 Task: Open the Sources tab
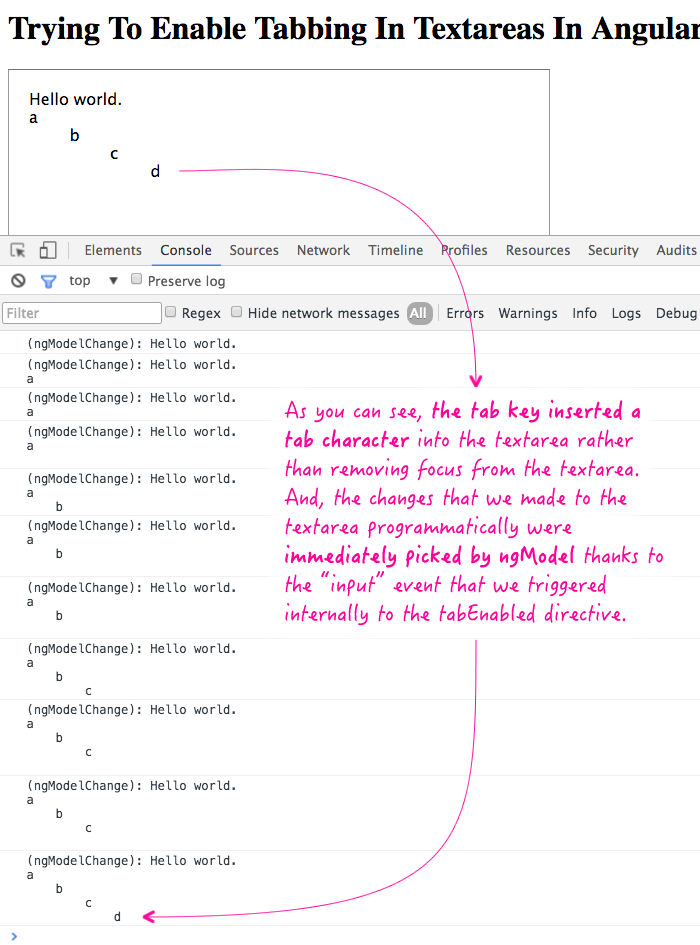pyautogui.click(x=254, y=250)
